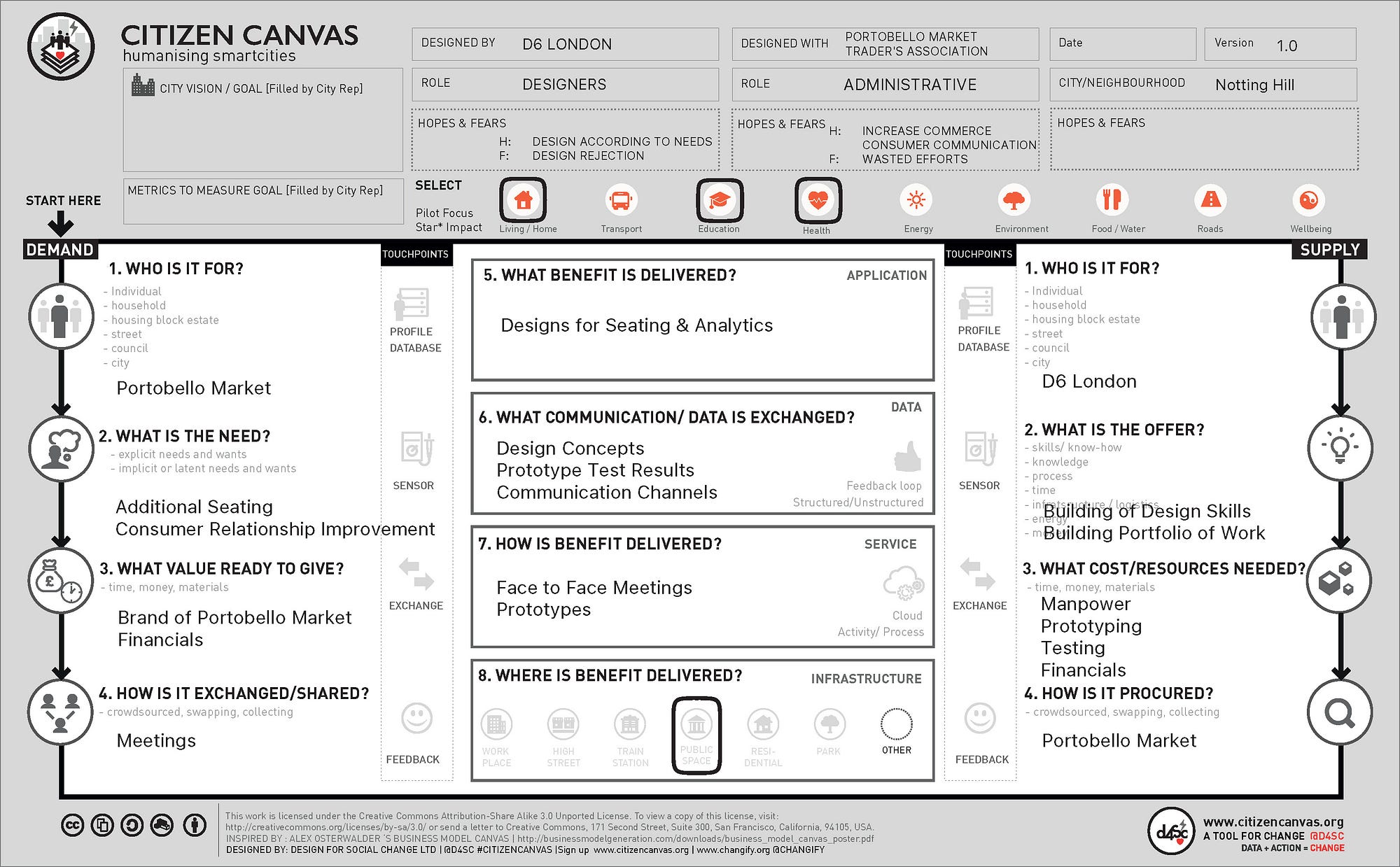1400x867 pixels.
Task: Select the Energy sun icon
Action: tap(916, 200)
